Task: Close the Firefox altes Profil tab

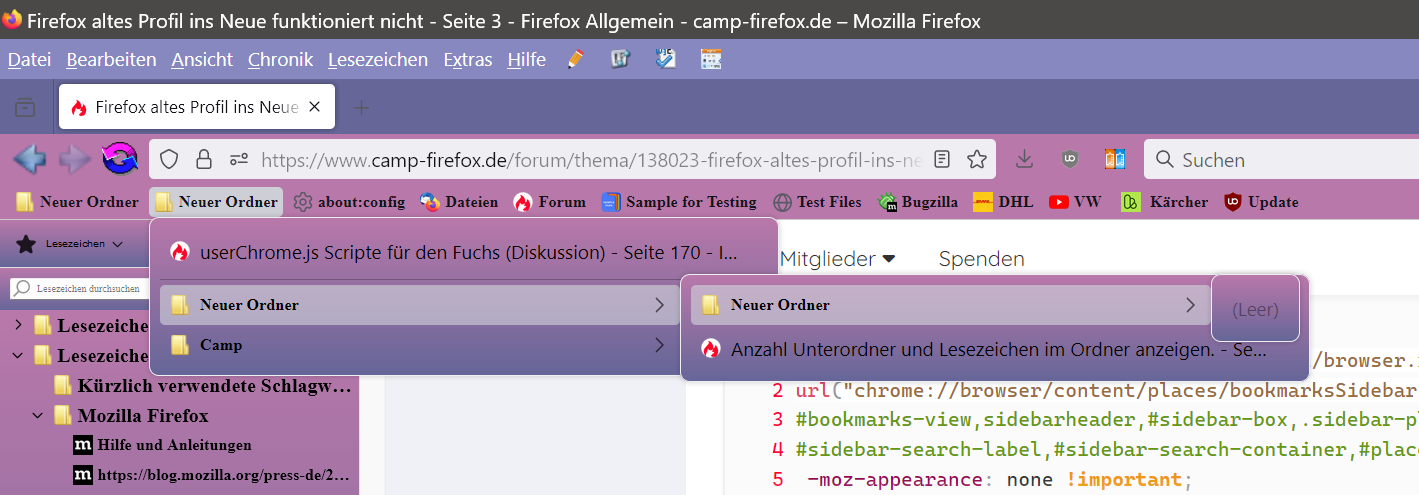Action: (x=315, y=108)
